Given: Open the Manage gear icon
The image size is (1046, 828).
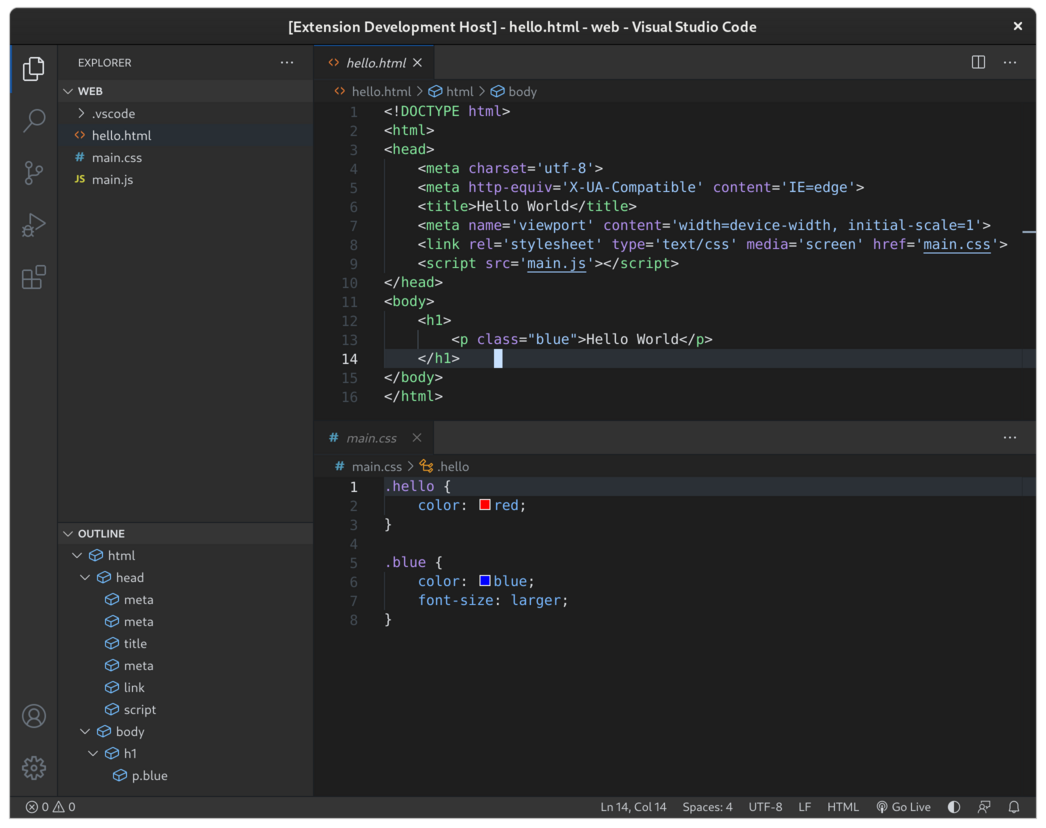Looking at the screenshot, I should click(33, 767).
